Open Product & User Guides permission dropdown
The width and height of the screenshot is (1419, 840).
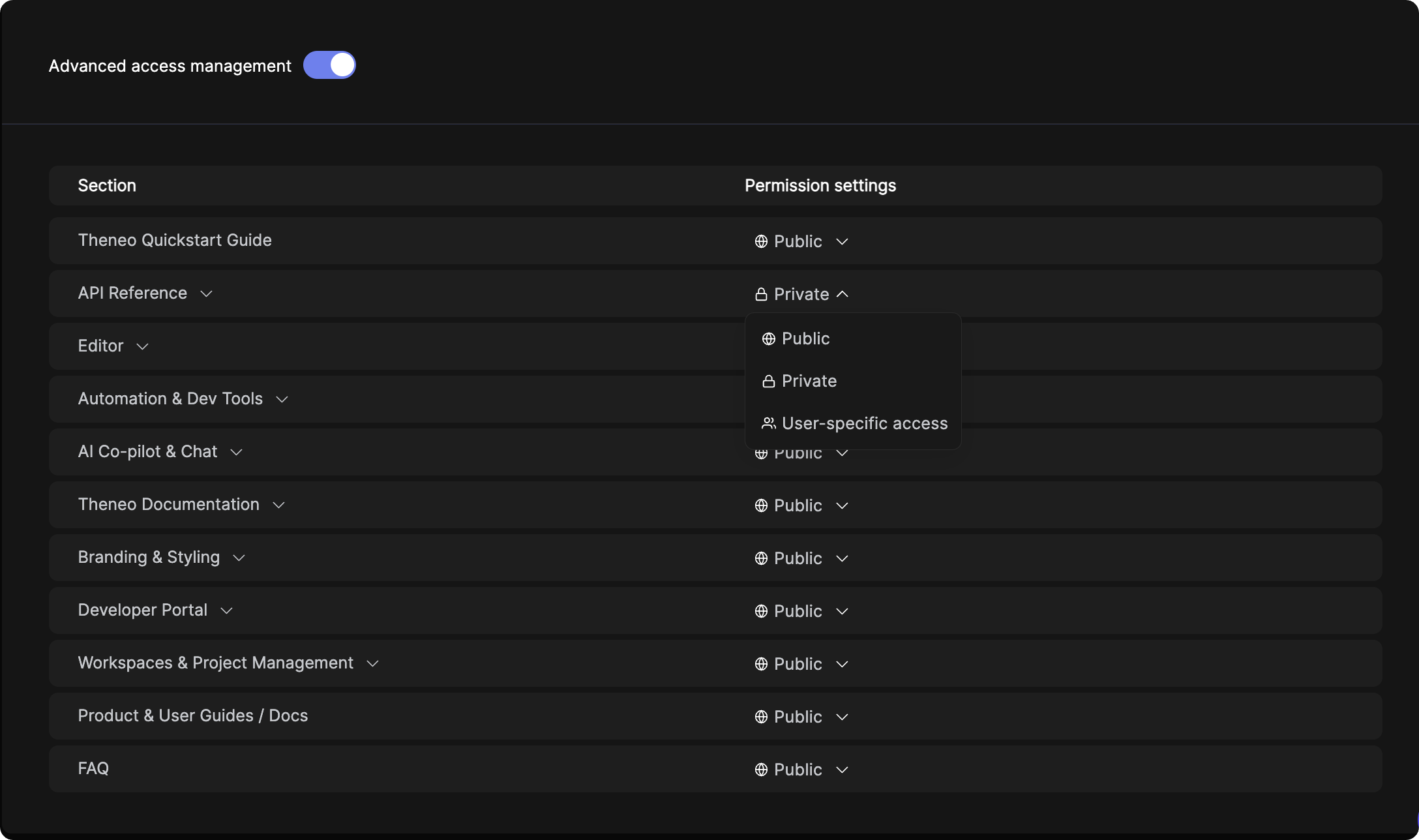801,717
